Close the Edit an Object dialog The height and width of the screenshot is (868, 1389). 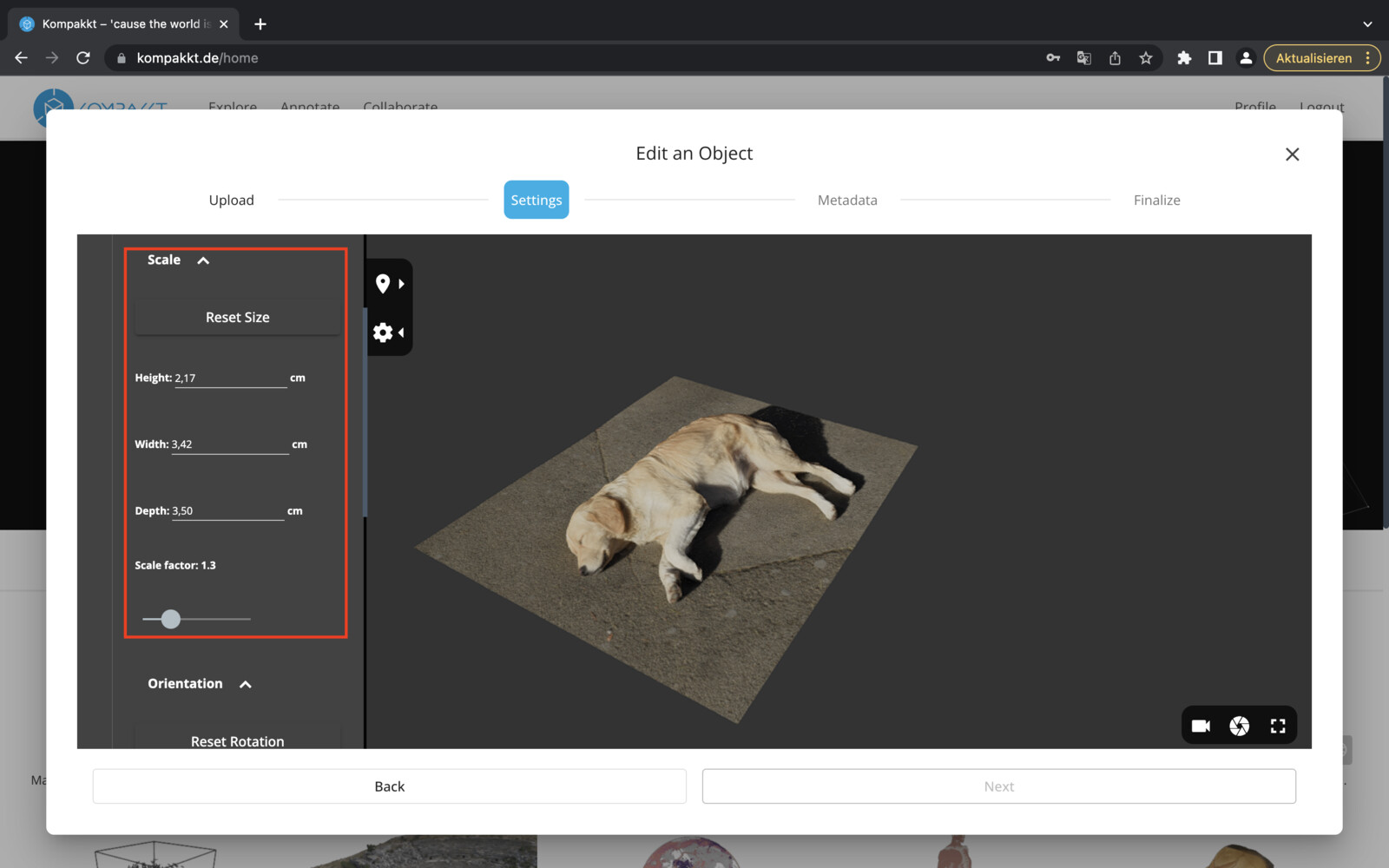click(x=1292, y=155)
